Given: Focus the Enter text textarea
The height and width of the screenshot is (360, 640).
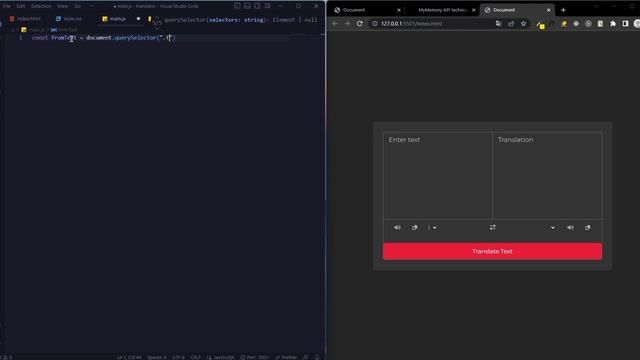Looking at the screenshot, I should tap(438, 176).
